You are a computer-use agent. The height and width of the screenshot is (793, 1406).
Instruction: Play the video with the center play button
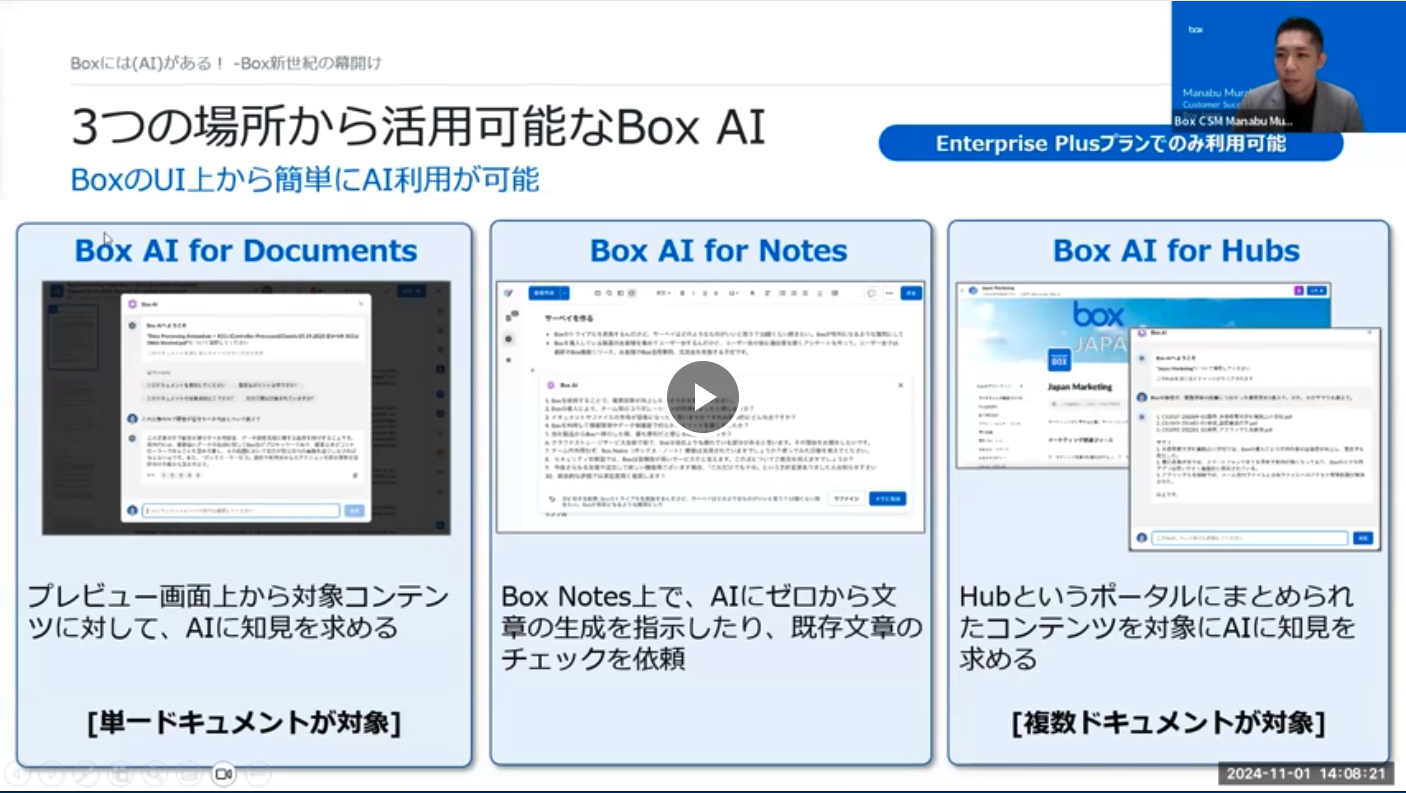pyautogui.click(x=702, y=397)
